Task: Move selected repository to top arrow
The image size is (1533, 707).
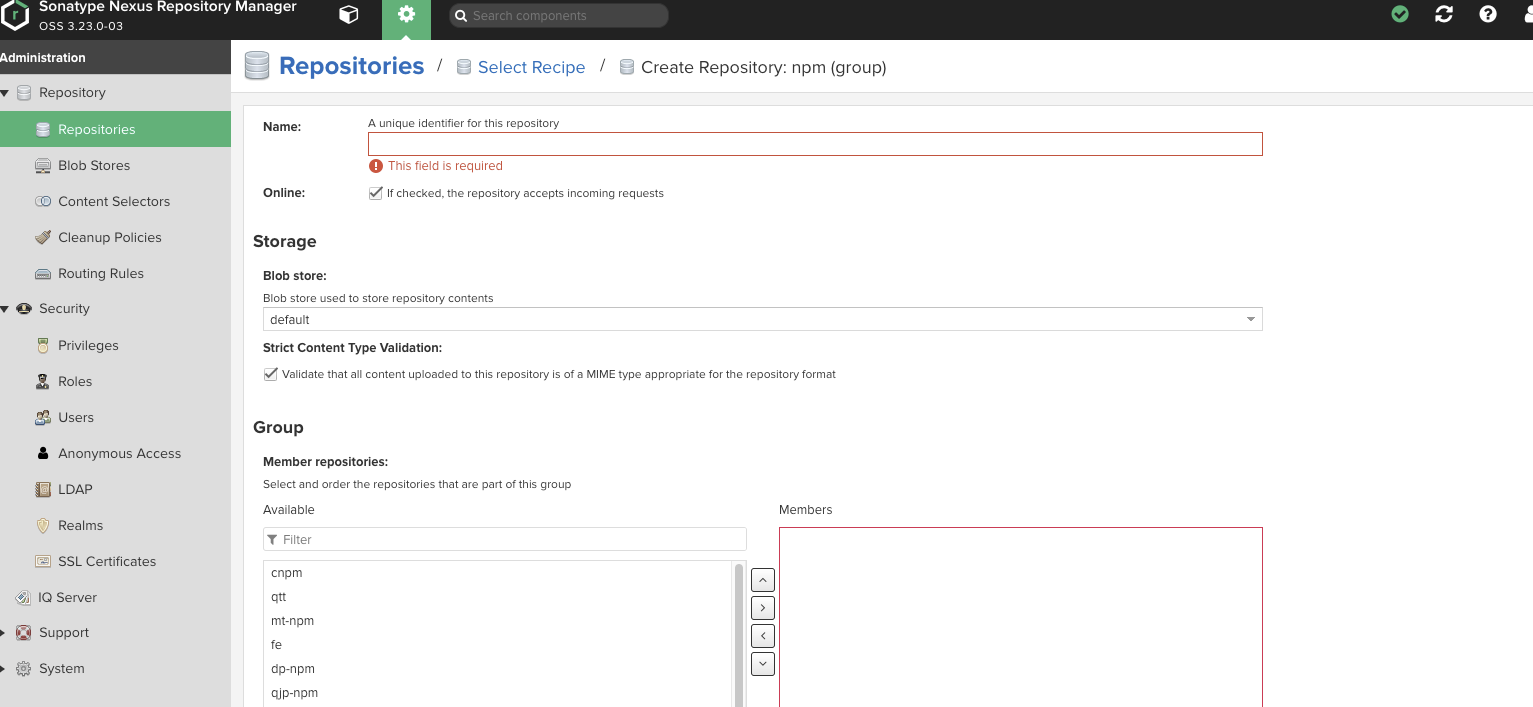Action: pyautogui.click(x=762, y=580)
